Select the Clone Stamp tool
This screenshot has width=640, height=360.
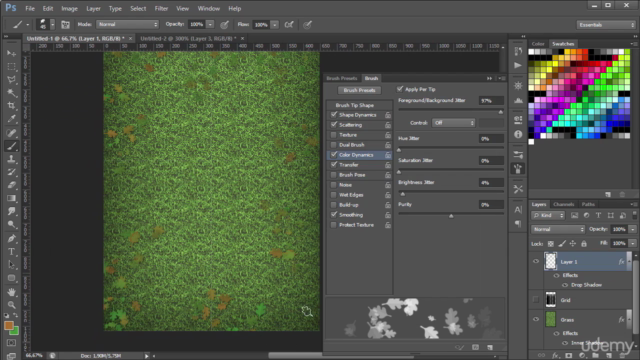(x=11, y=159)
